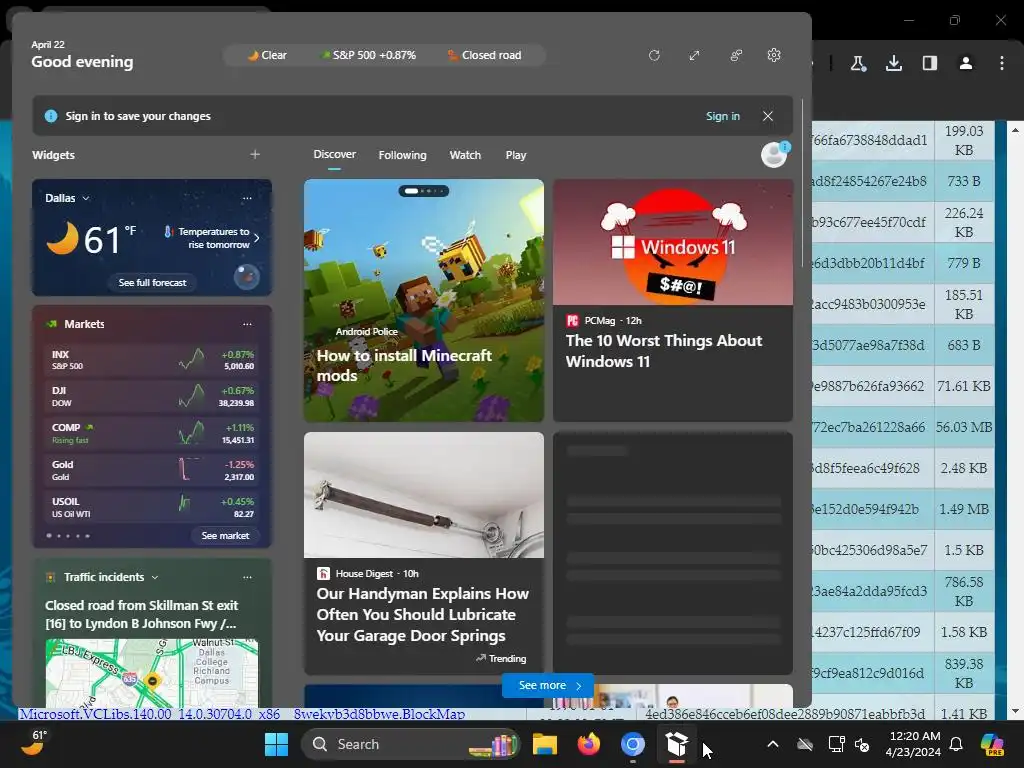Open Chrome downloads icon

[893, 63]
